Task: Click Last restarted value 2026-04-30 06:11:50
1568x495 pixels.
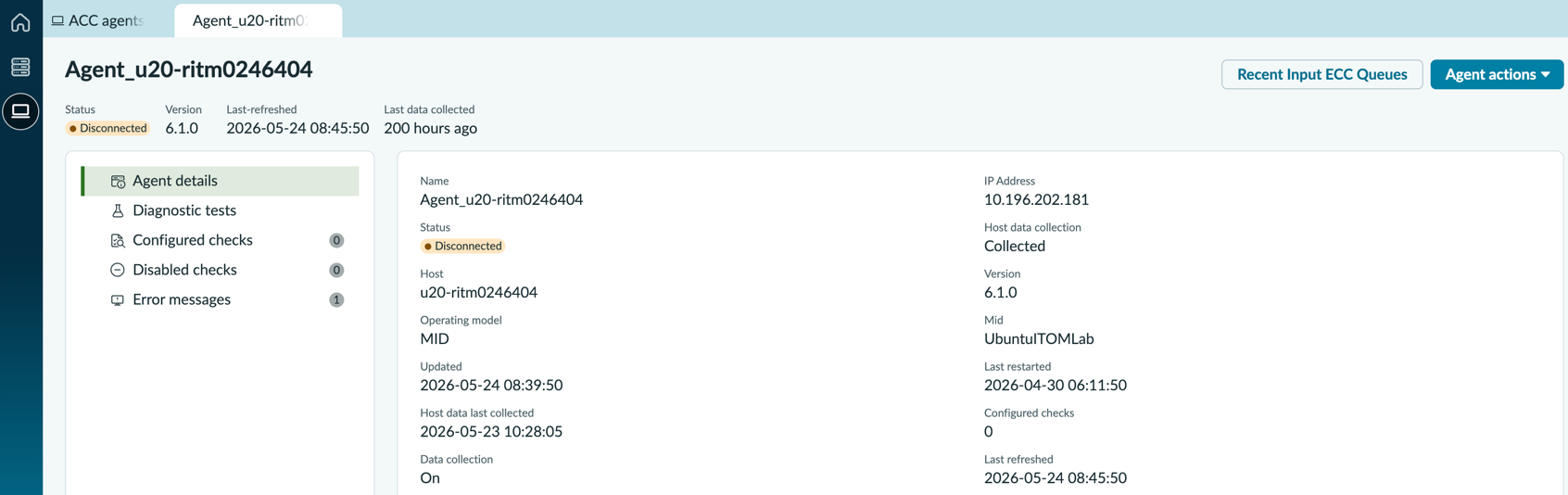Action: tap(1056, 385)
